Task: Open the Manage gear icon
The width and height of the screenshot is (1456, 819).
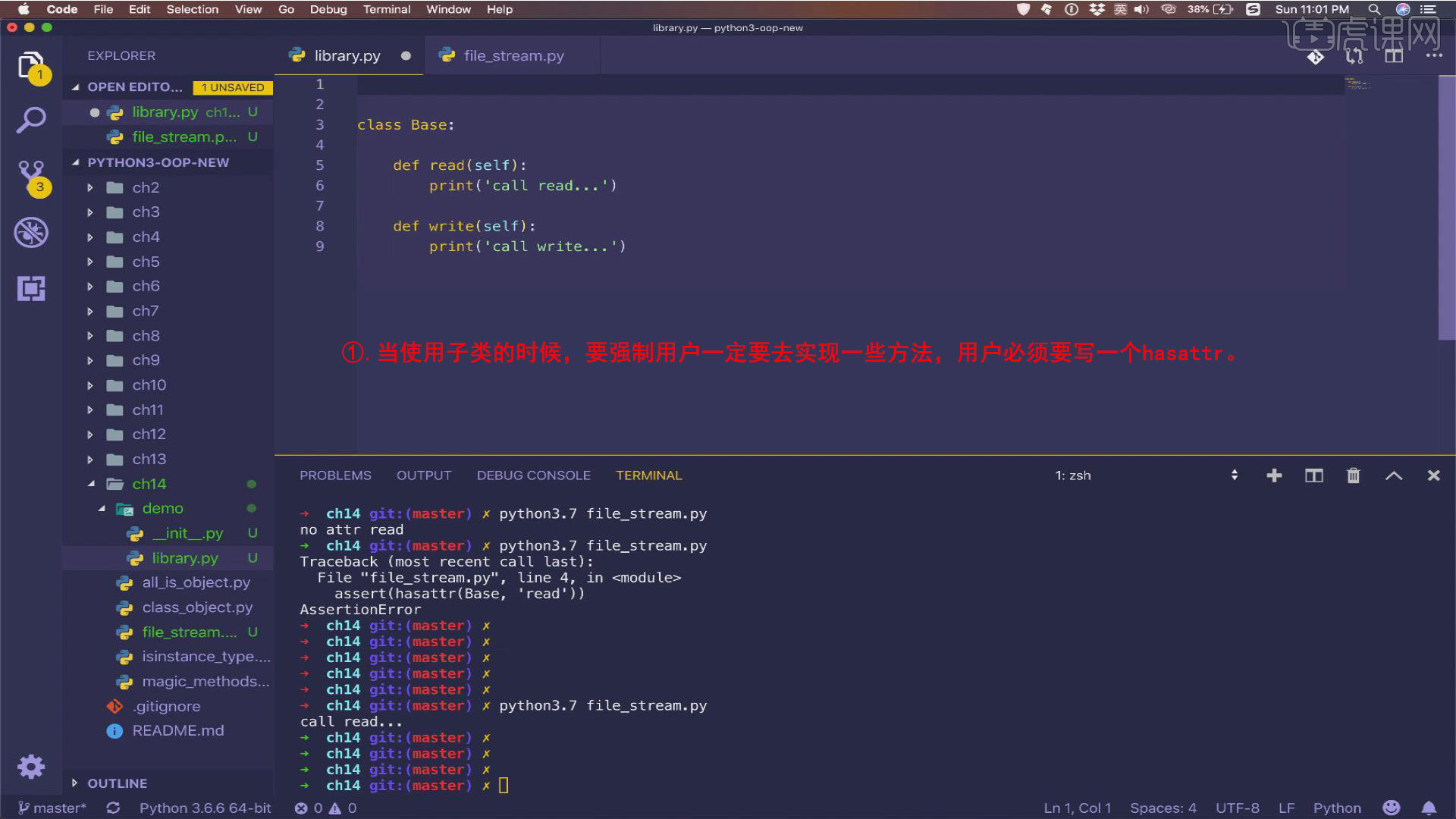Action: point(31,766)
